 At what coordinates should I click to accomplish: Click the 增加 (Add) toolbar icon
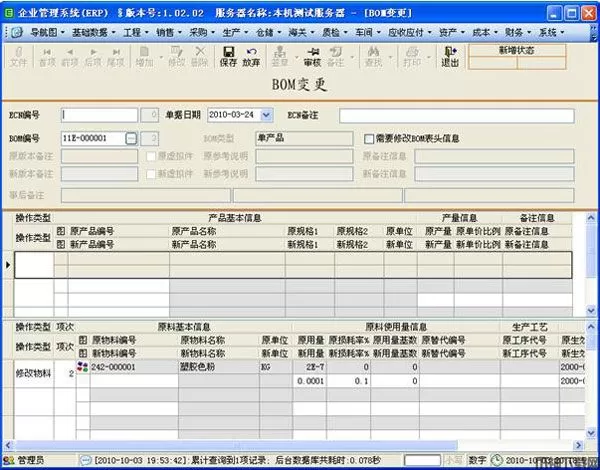point(145,56)
